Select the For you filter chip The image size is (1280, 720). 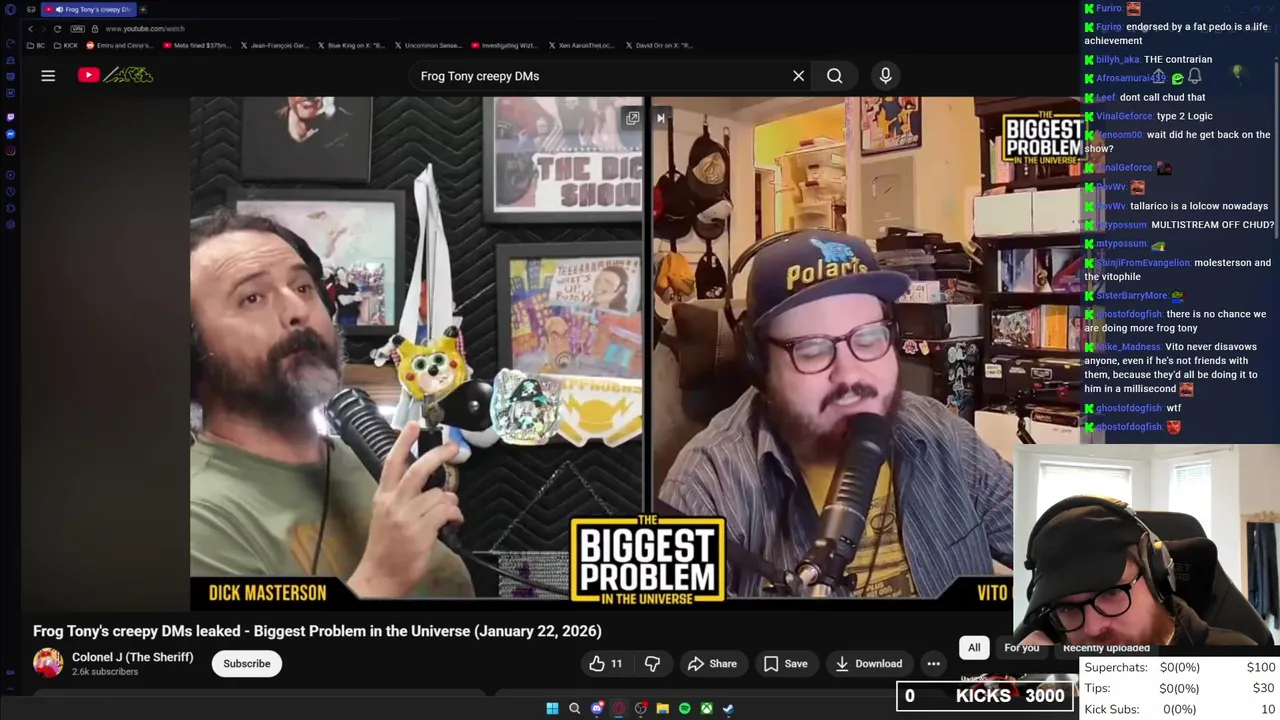point(1021,648)
